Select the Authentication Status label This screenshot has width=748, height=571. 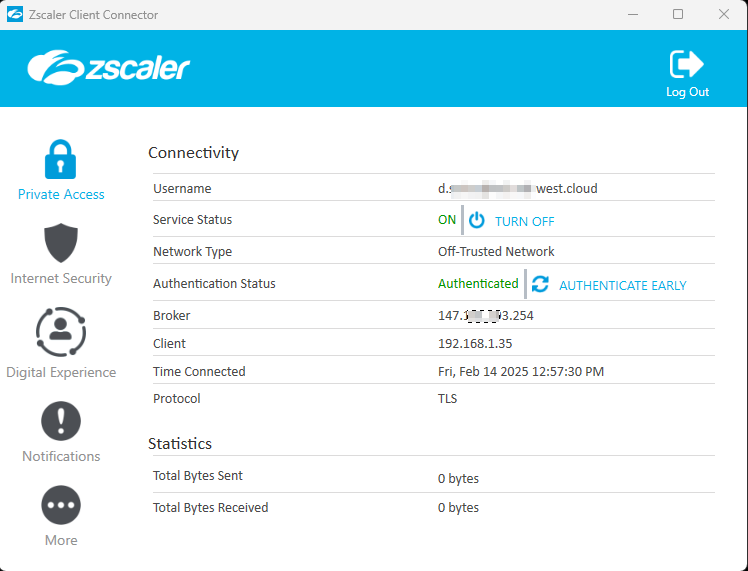(214, 283)
